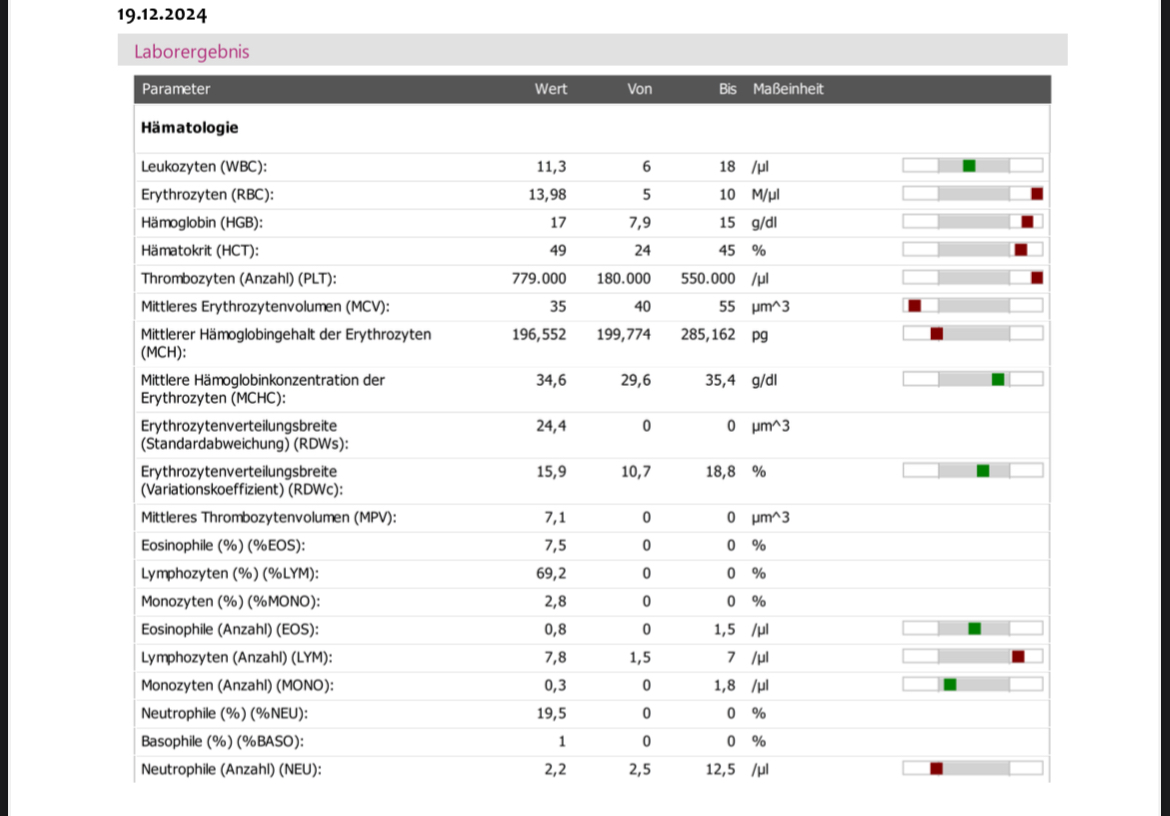Click the RDWc range indicator bar
Viewport: 1170px width, 816px height.
pyautogui.click(x=973, y=471)
